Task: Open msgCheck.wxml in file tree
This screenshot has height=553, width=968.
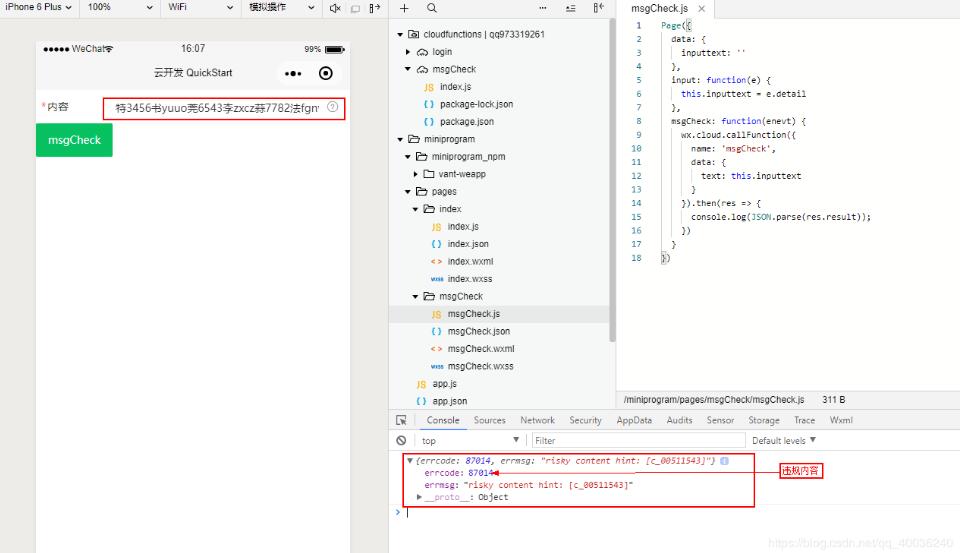Action: coord(480,349)
